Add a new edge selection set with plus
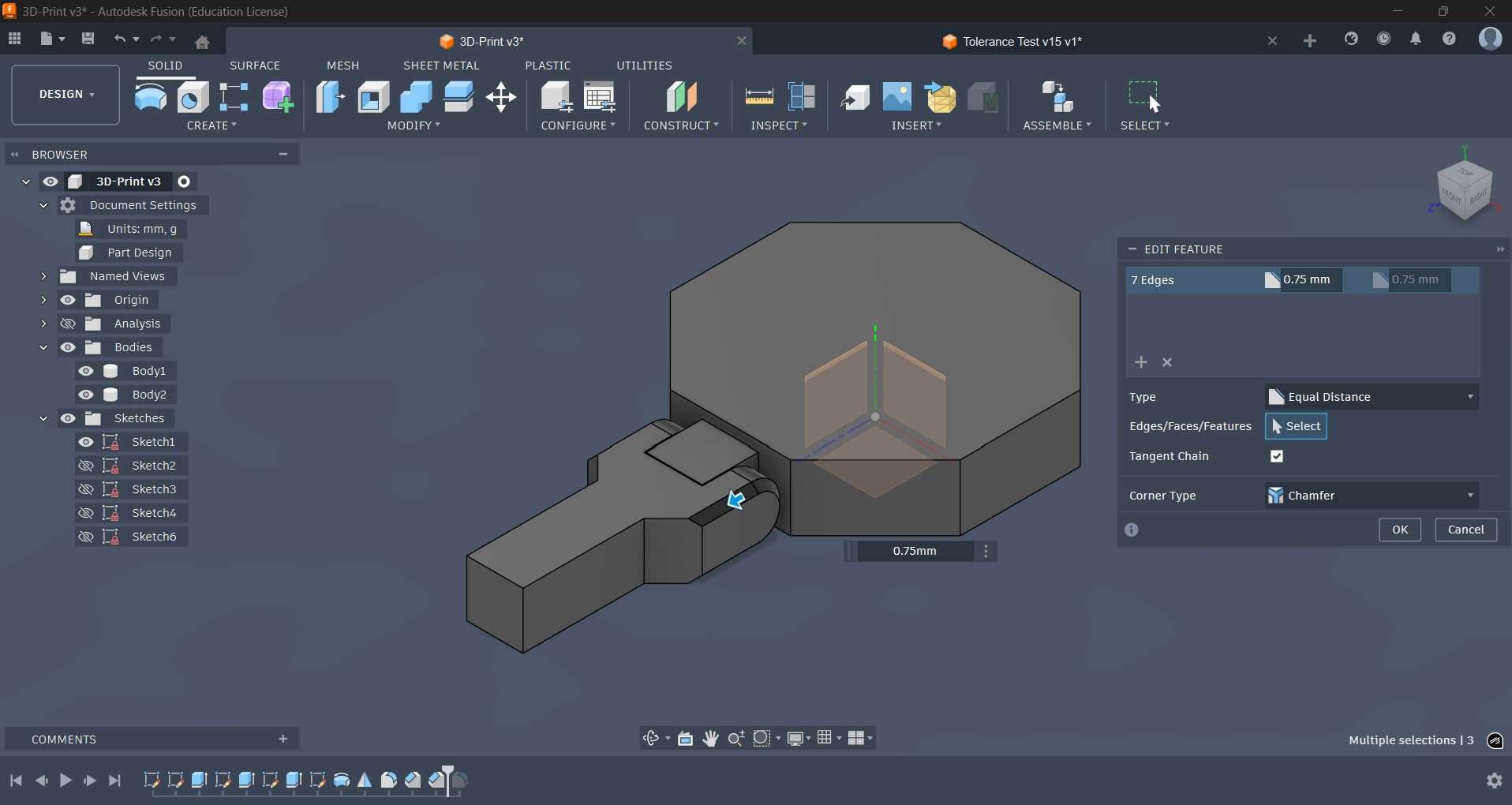This screenshot has width=1512, height=805. click(1142, 362)
